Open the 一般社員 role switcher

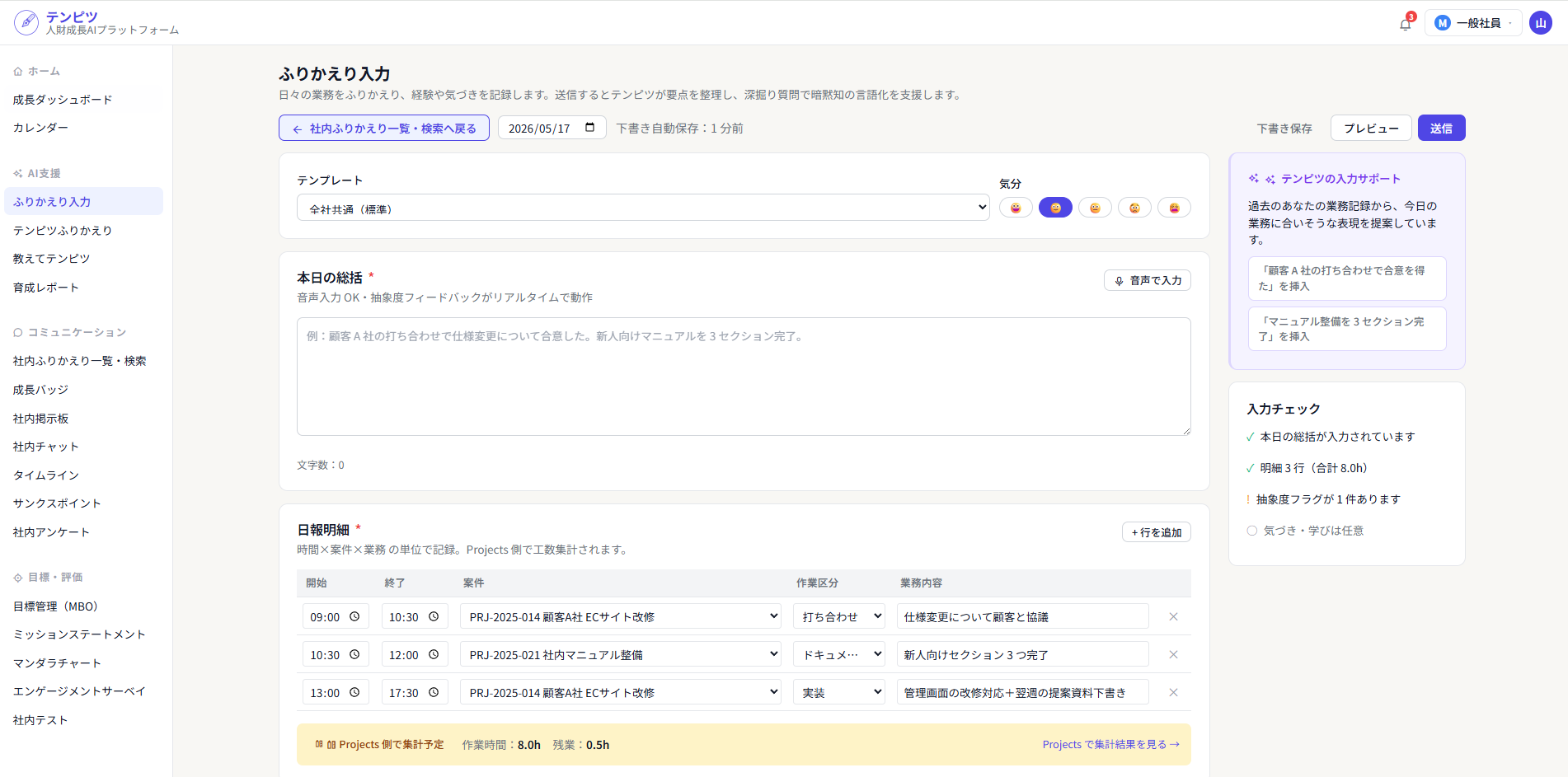pyautogui.click(x=1473, y=23)
